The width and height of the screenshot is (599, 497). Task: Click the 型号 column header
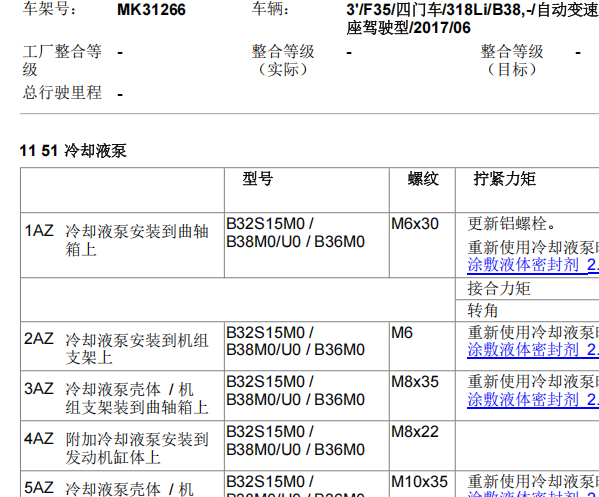coord(257,179)
